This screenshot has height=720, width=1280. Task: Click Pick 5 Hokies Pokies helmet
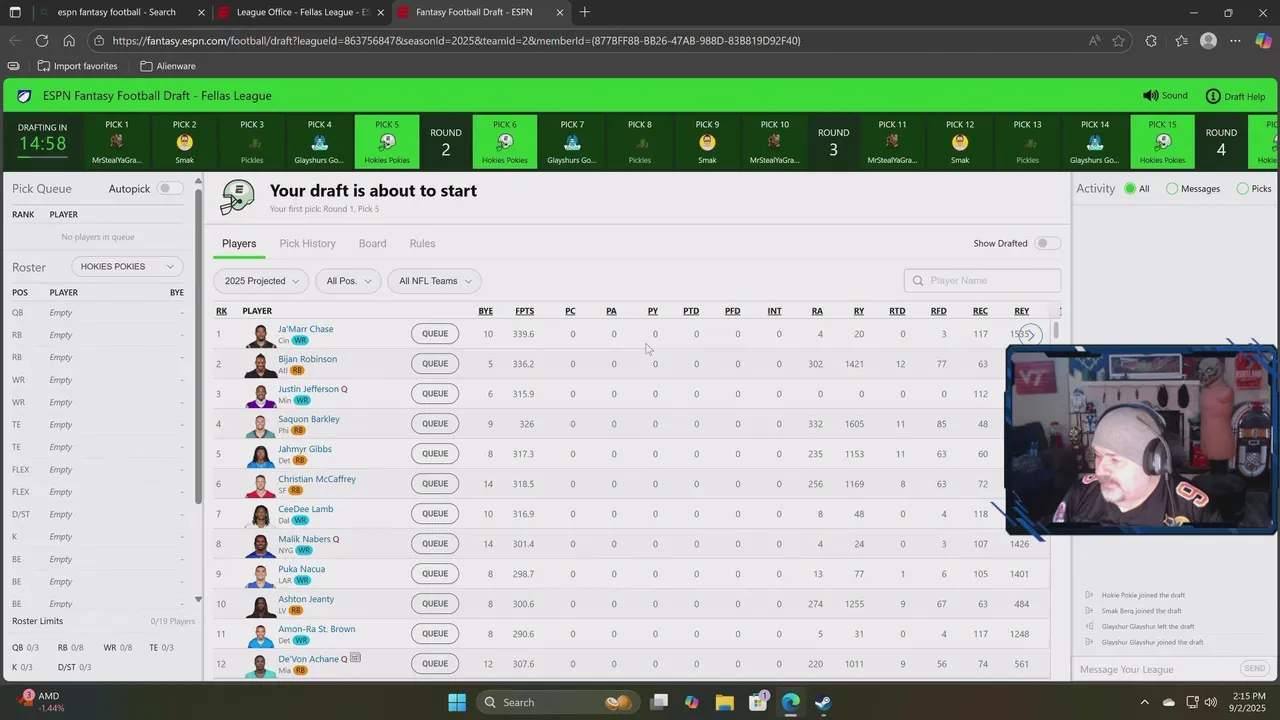click(387, 142)
